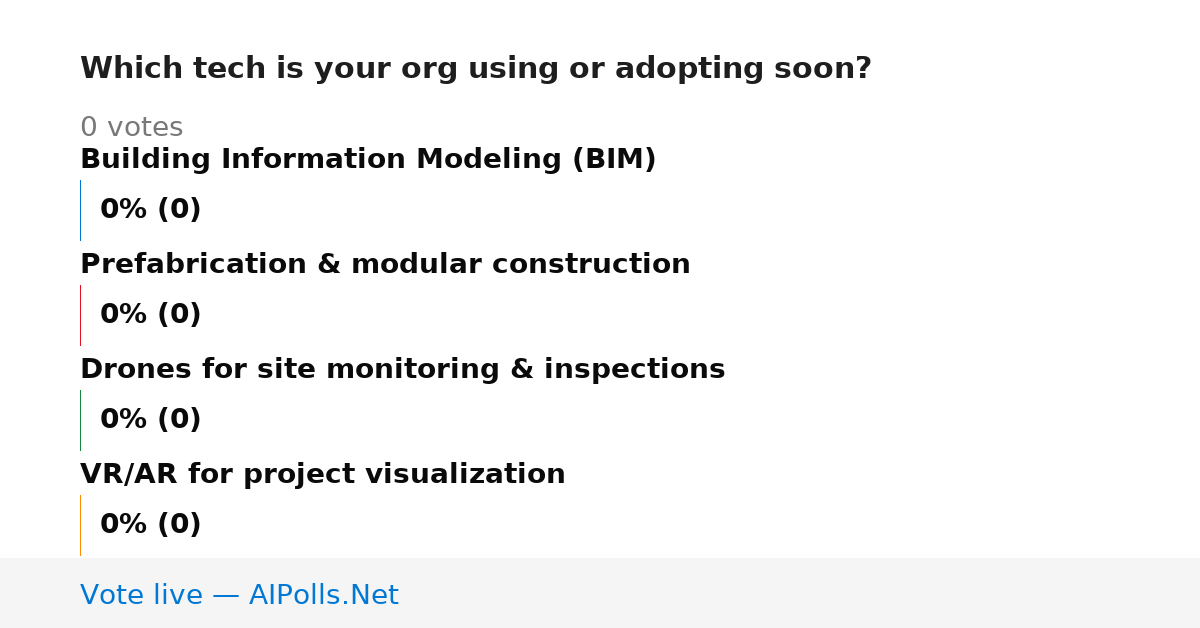Click the (BIM) abbreviation text
Viewport: 1200px width, 628px height.
[x=614, y=160]
